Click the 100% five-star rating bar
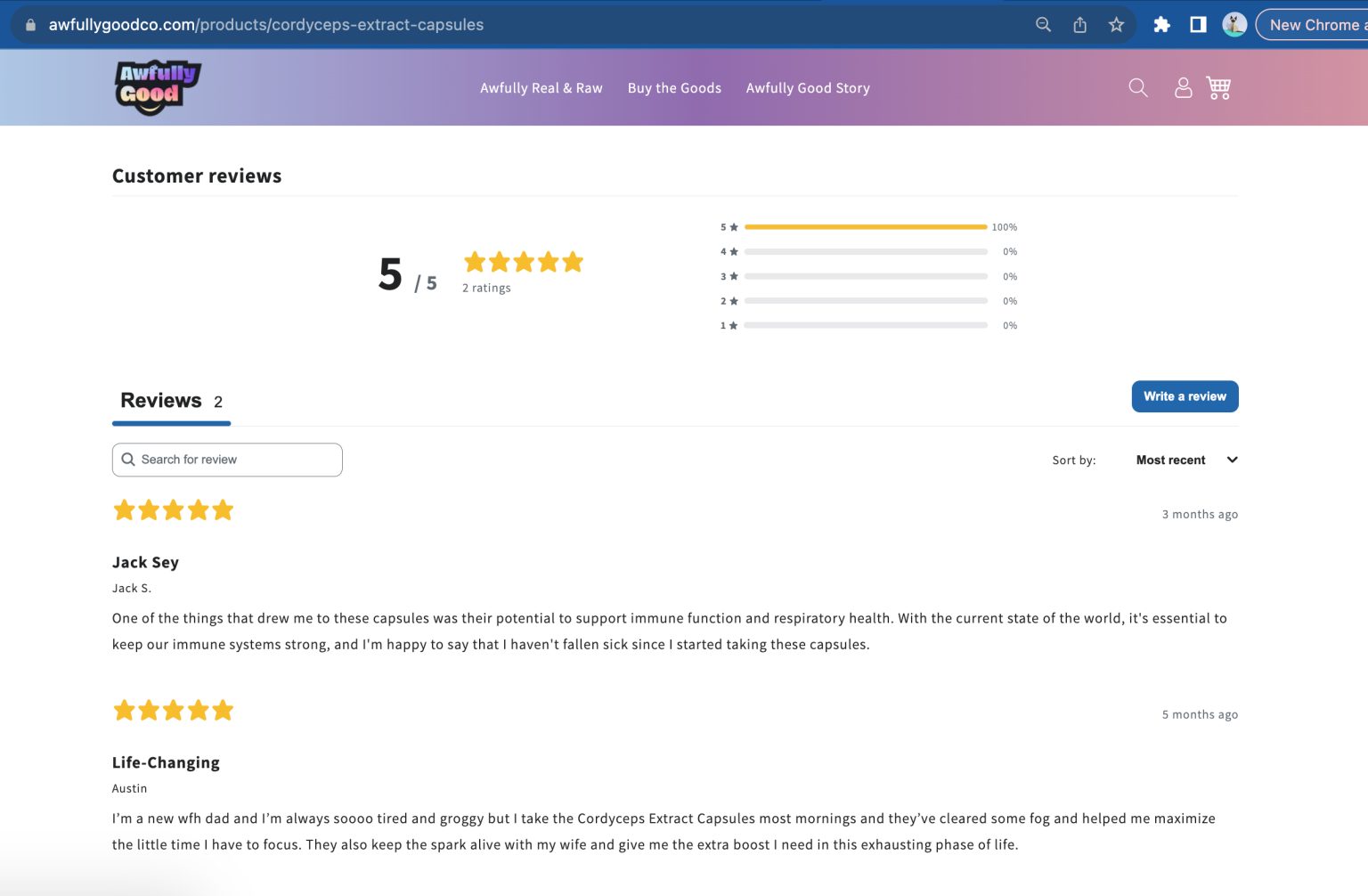1368x896 pixels. point(864,226)
